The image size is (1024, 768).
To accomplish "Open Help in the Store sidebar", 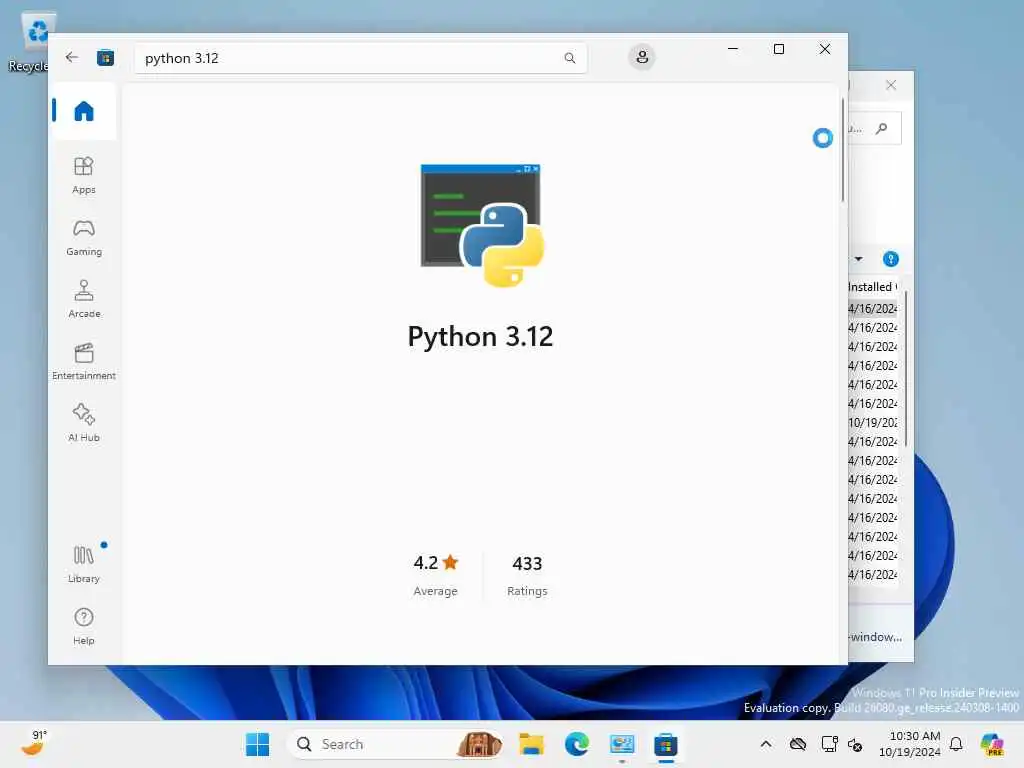I will 84,626.
